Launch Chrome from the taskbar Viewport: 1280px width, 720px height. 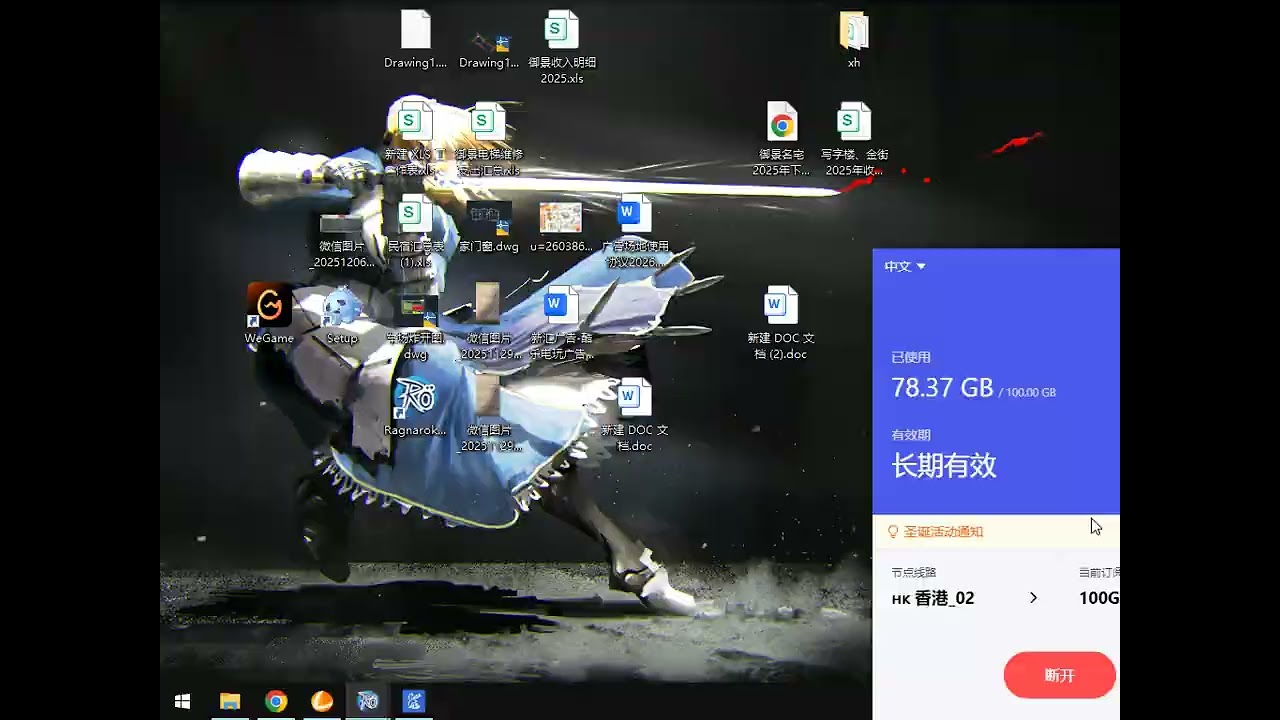tap(276, 702)
